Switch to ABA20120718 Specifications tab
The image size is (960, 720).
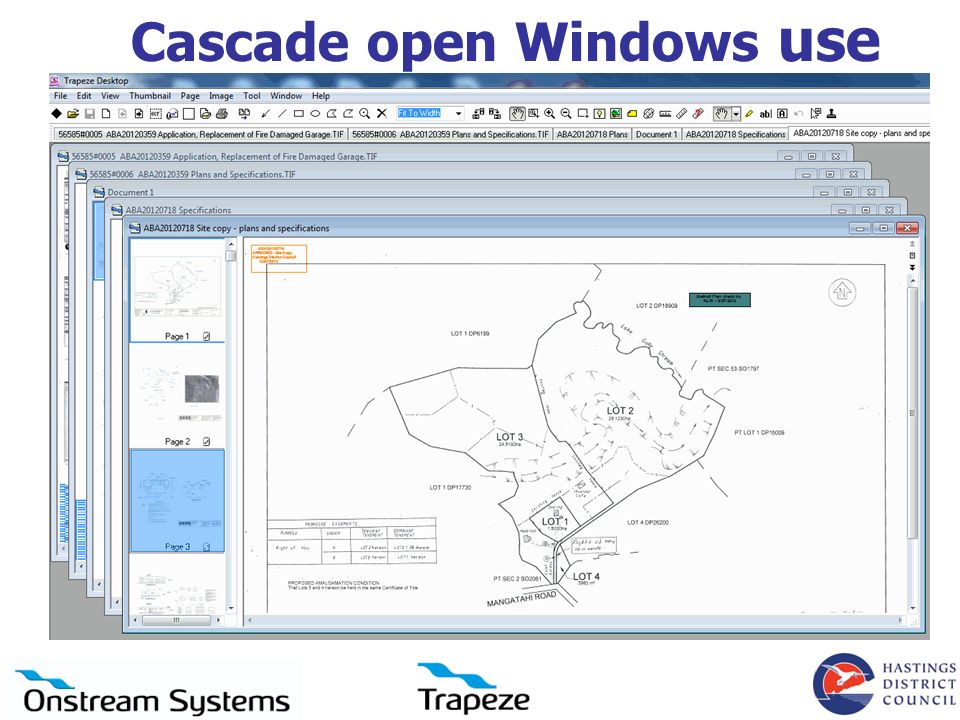pos(735,134)
